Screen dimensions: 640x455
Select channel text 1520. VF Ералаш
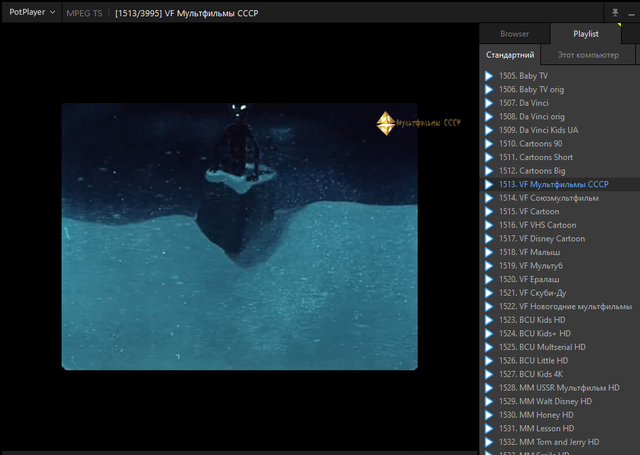tap(529, 279)
